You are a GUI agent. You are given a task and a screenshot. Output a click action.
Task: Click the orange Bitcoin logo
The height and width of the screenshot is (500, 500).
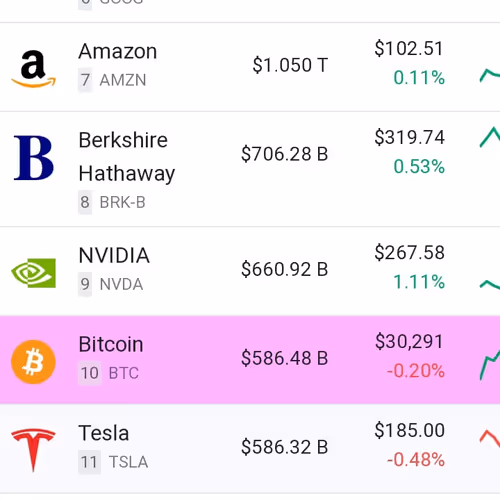pyautogui.click(x=33, y=362)
